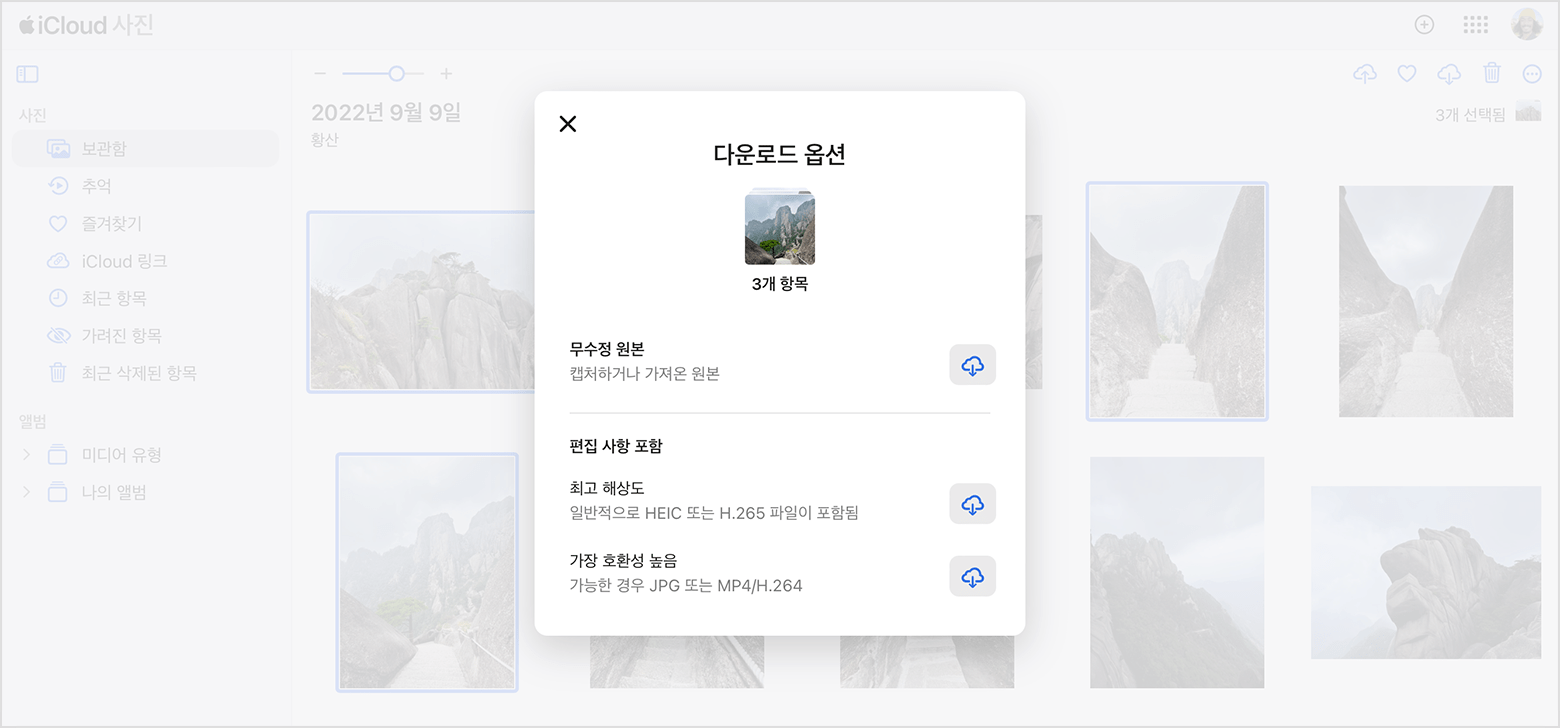Click the 3개 선택됨 selection label
The width and height of the screenshot is (1560, 728).
(1470, 115)
